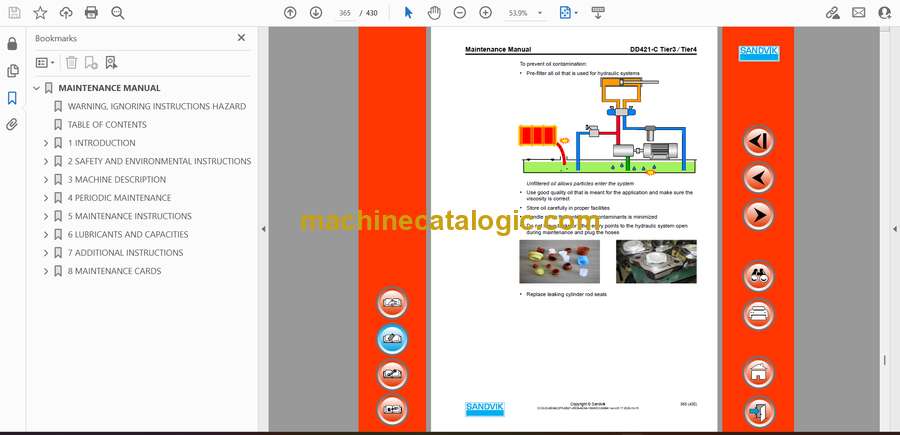900x435 pixels.
Task: Click the account profile icon
Action: (885, 13)
